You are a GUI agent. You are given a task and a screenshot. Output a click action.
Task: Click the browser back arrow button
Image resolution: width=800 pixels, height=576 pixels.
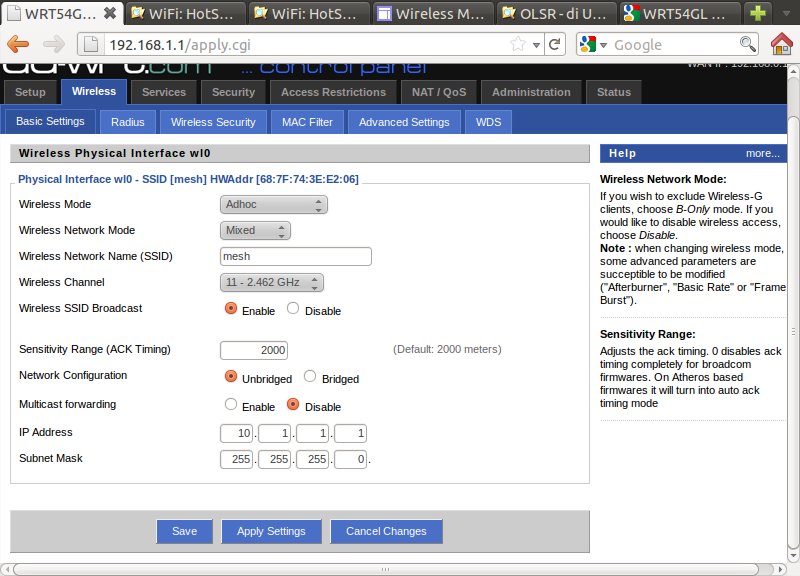click(x=18, y=44)
